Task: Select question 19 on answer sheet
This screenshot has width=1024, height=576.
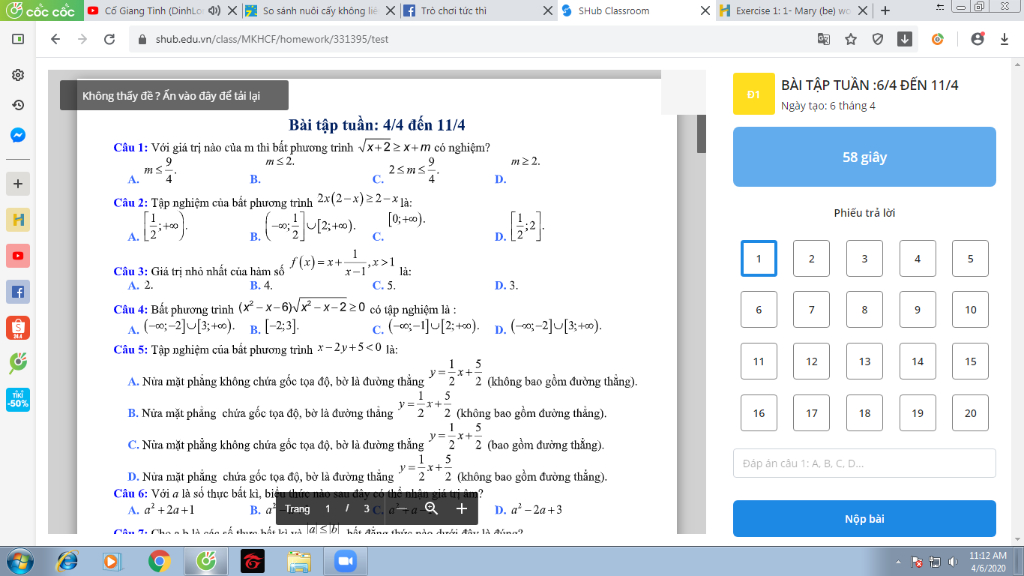Action: (x=917, y=413)
